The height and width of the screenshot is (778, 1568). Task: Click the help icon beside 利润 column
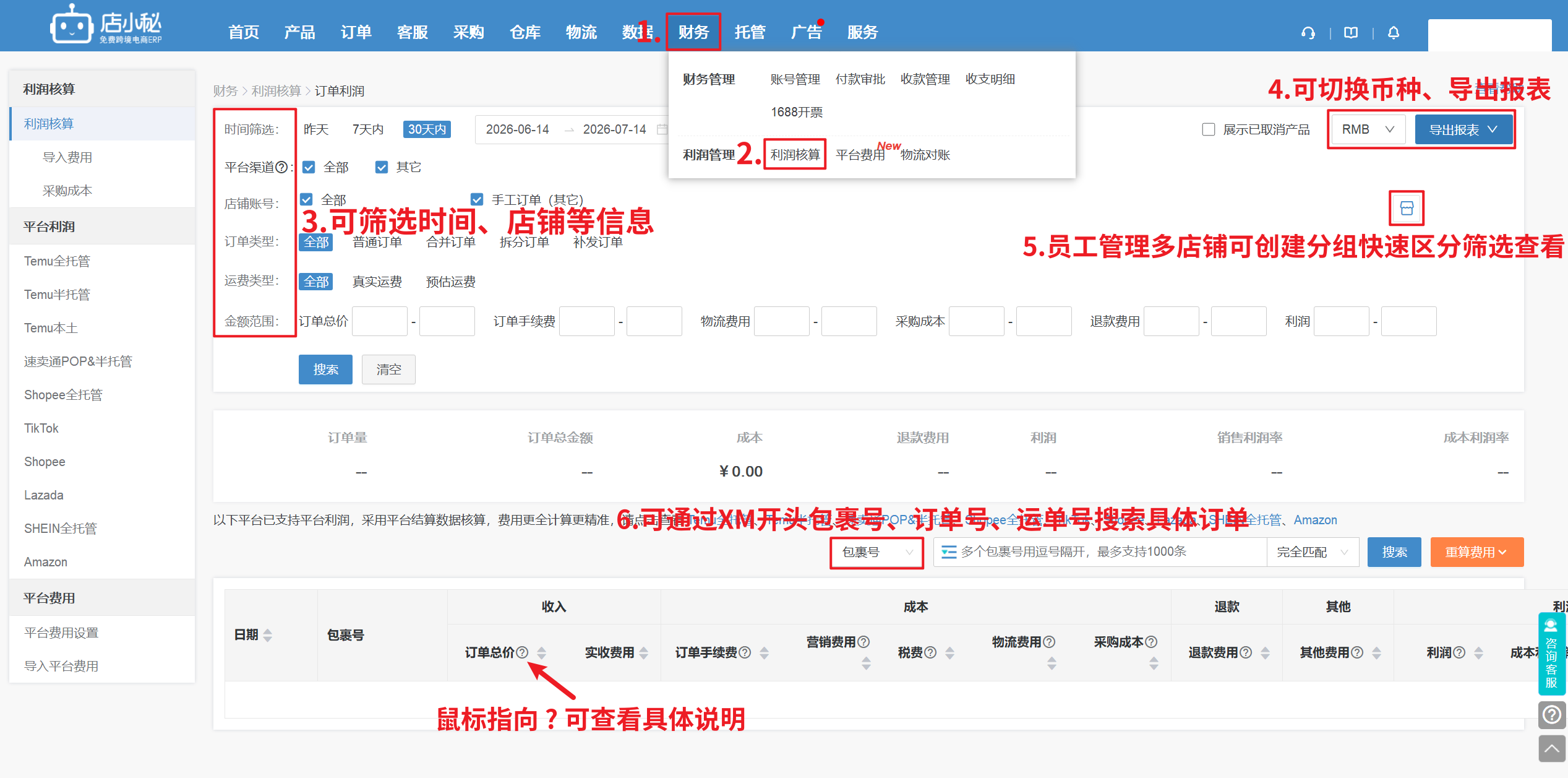(x=1459, y=652)
